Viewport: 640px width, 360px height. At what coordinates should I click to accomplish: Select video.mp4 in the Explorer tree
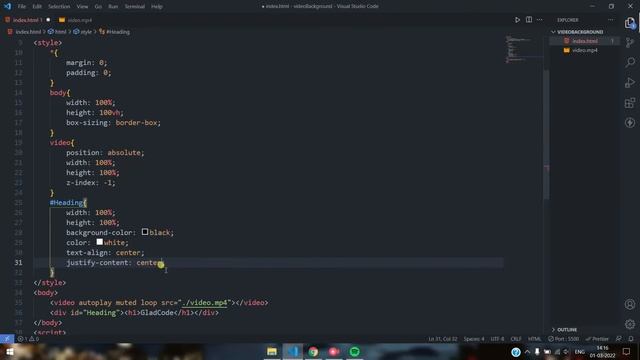[584, 50]
